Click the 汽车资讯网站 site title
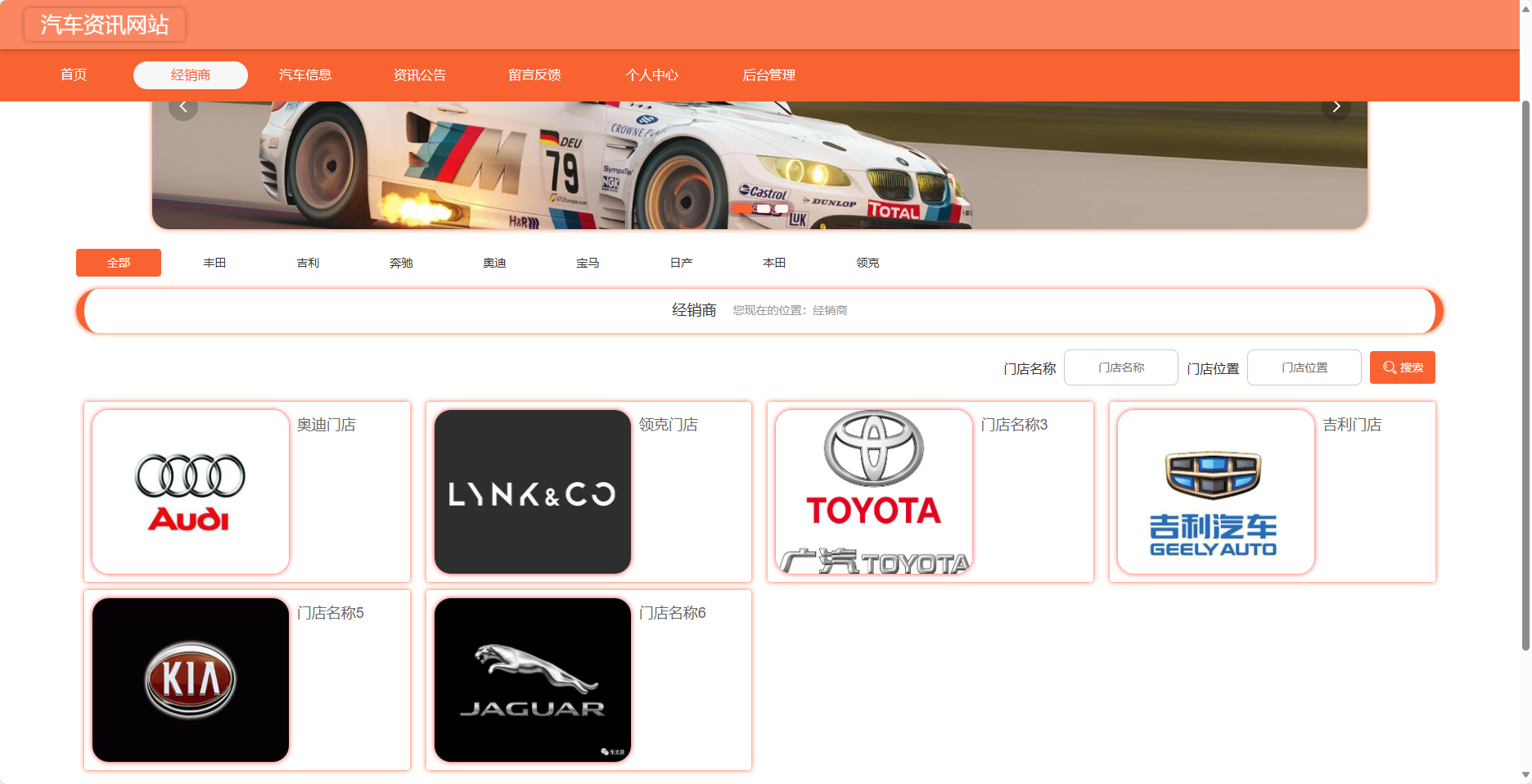 [105, 25]
